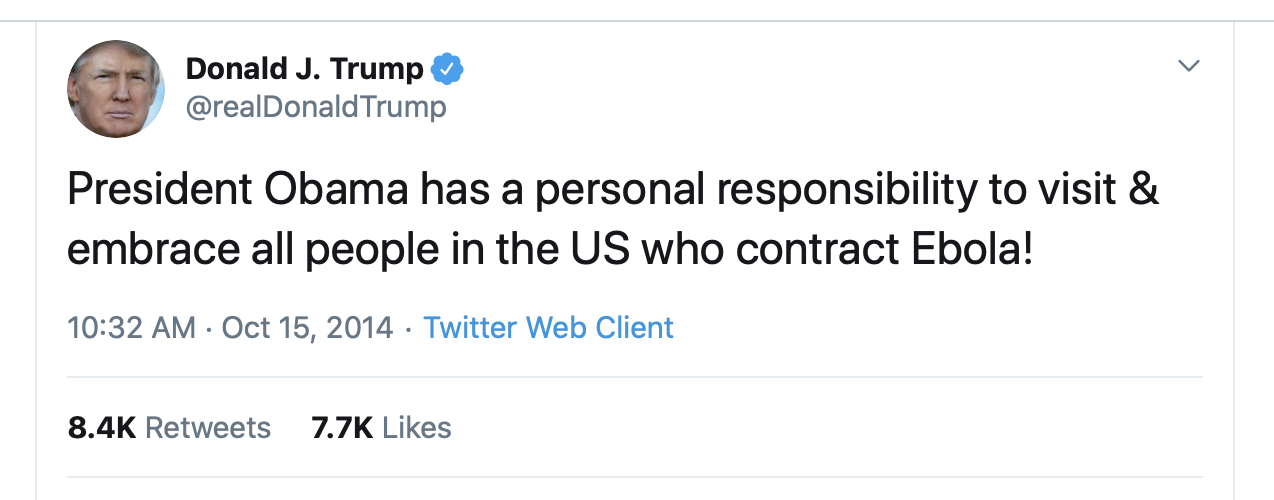Click the "Twitter Web Client" source link
The image size is (1274, 500).
pos(548,327)
